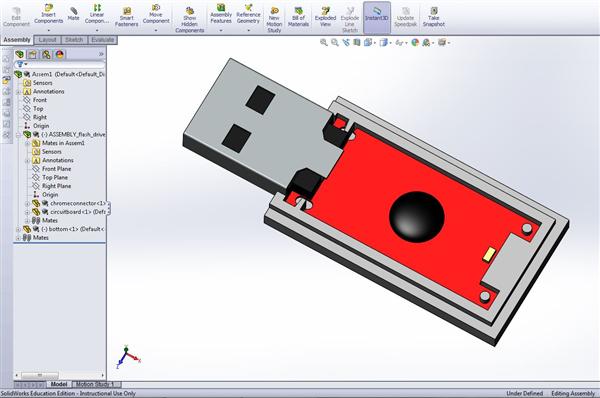Click the Zoom to Fit magnifier icon
The height and width of the screenshot is (398, 600).
pyautogui.click(x=324, y=42)
